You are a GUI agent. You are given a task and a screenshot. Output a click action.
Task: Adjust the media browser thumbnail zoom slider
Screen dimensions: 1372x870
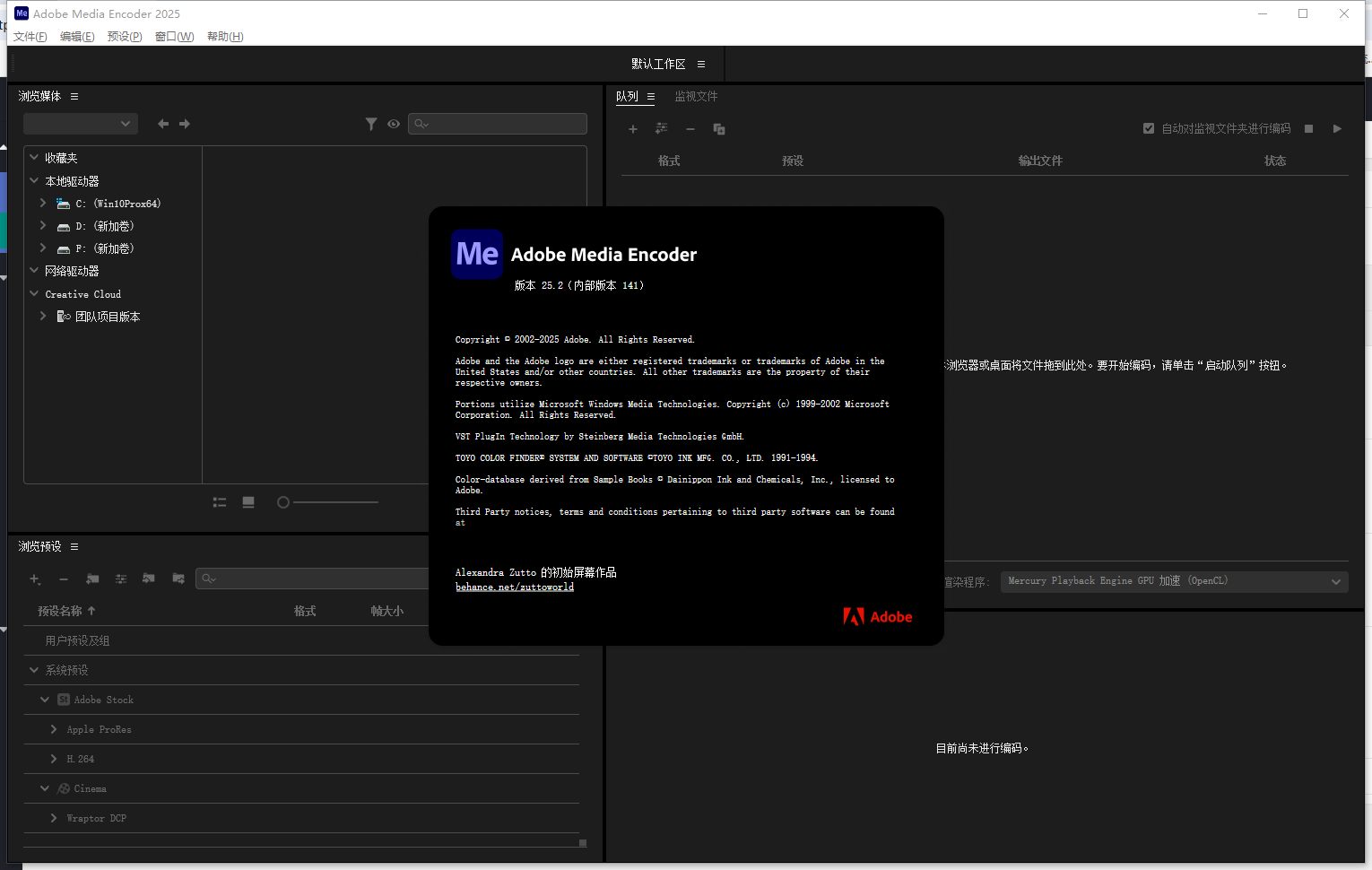point(283,502)
